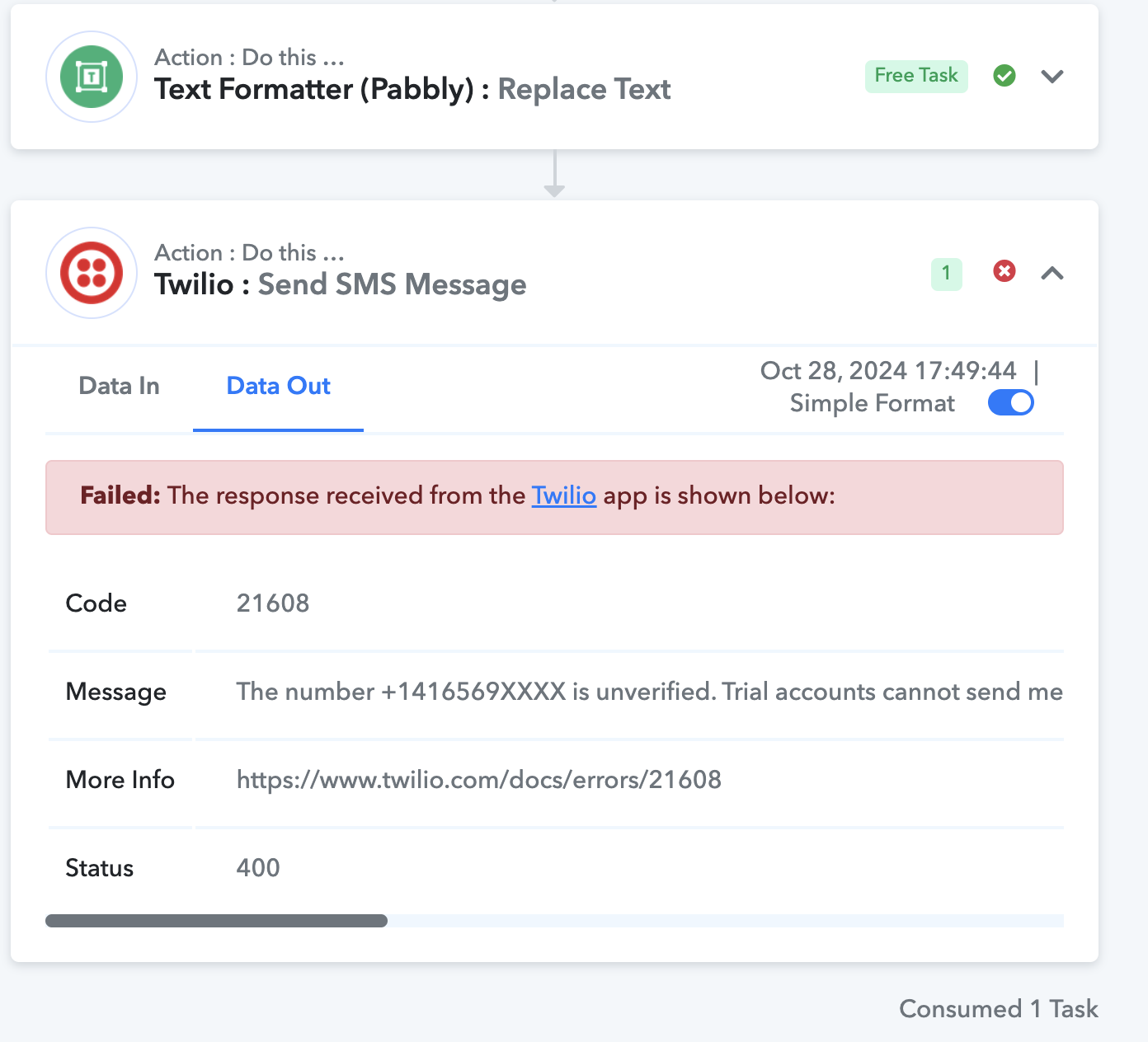Click the 'Consumed 1 Task' text
The height and width of the screenshot is (1042, 1148).
(999, 1009)
